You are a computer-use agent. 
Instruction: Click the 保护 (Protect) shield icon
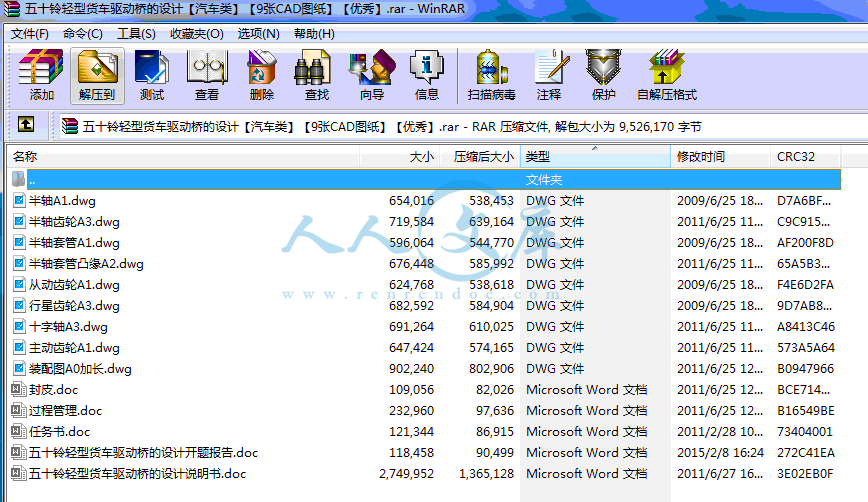[x=603, y=75]
